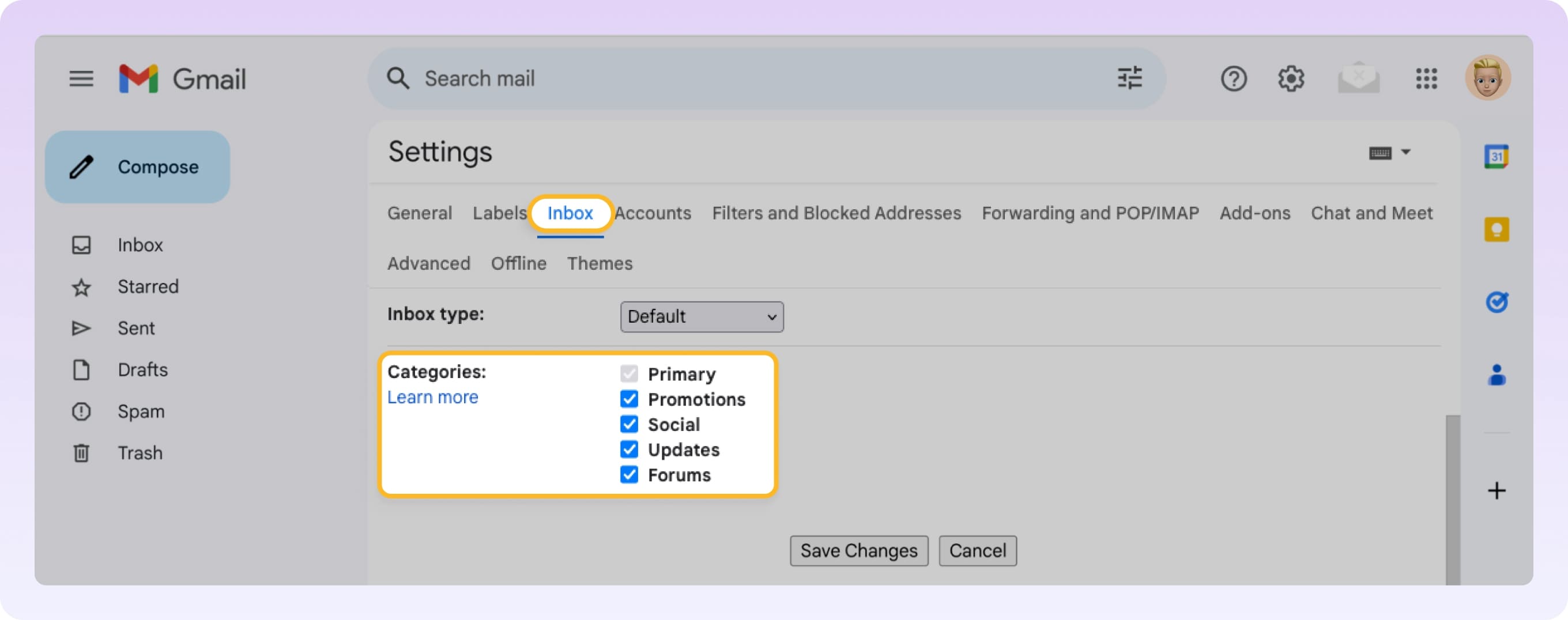Open Google Keep from the side panel

click(x=1498, y=229)
